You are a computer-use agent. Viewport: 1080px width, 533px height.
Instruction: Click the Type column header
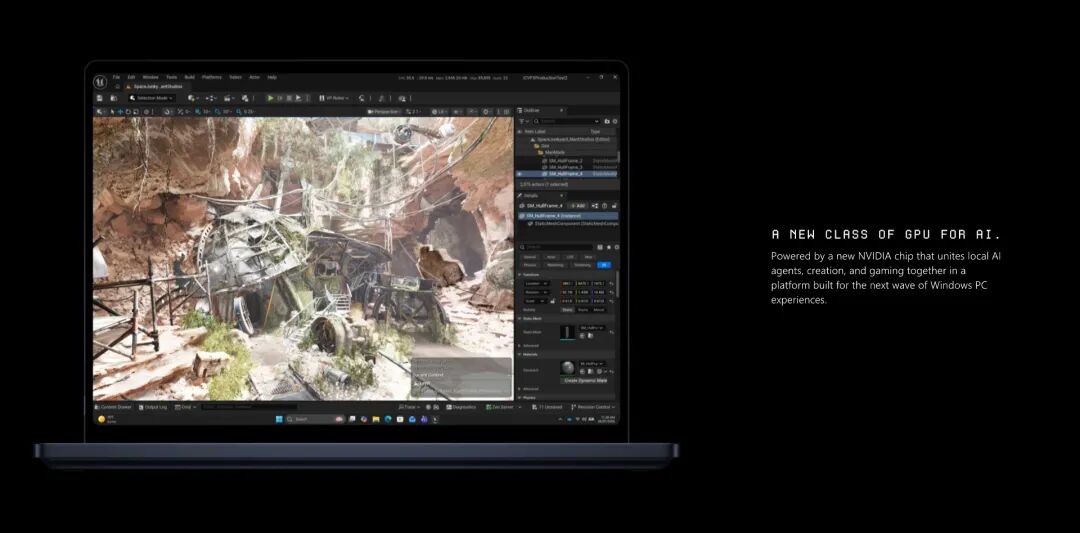(595, 131)
